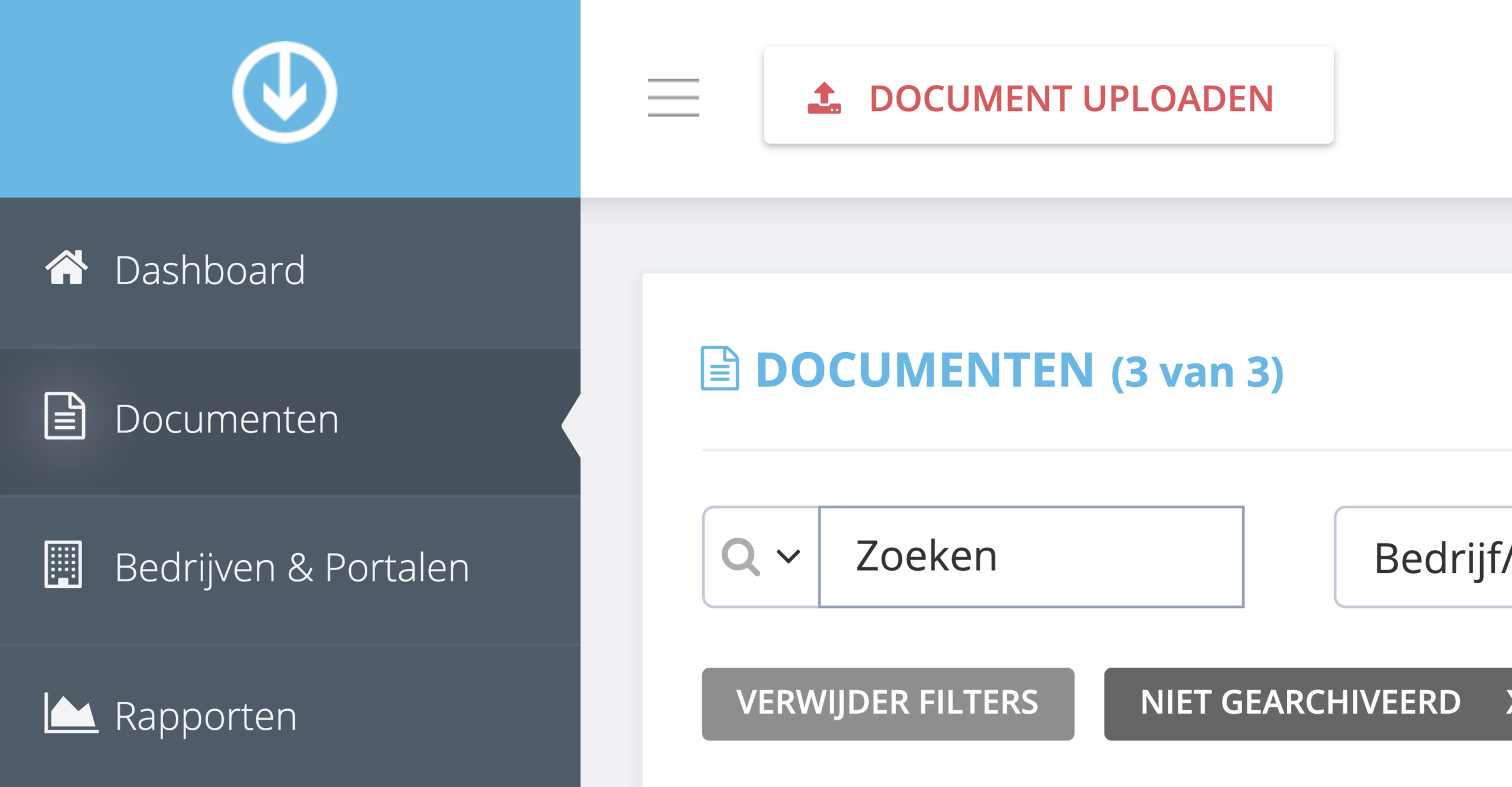Expand the search type dropdown chevron

(788, 556)
